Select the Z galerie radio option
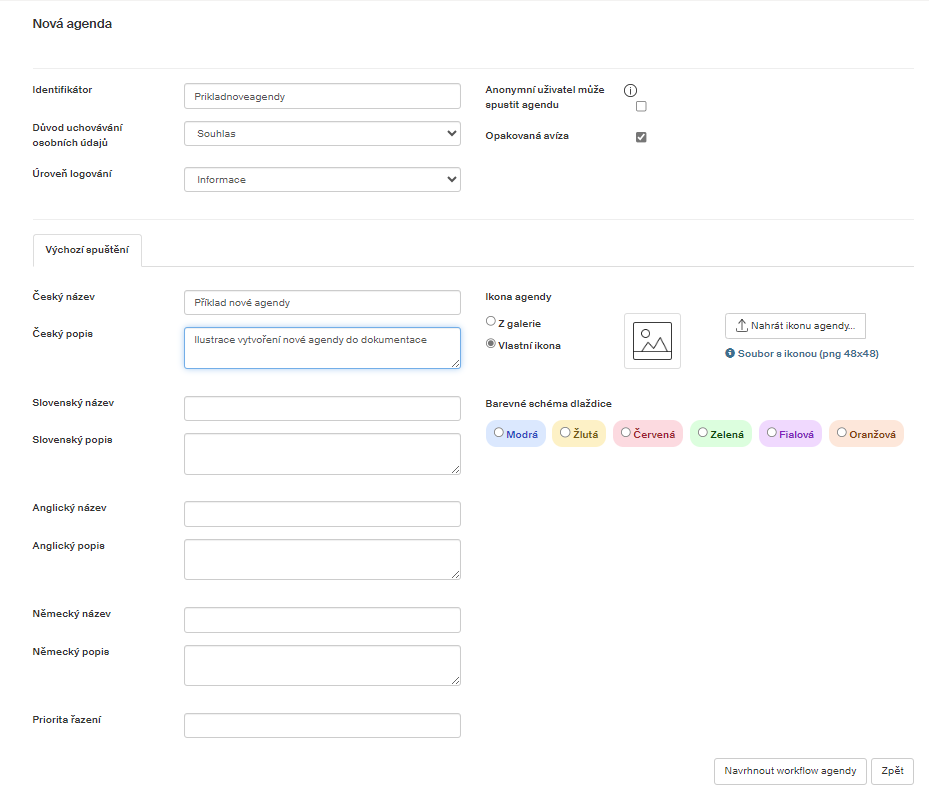Viewport: 929px width, 790px height. pos(491,321)
